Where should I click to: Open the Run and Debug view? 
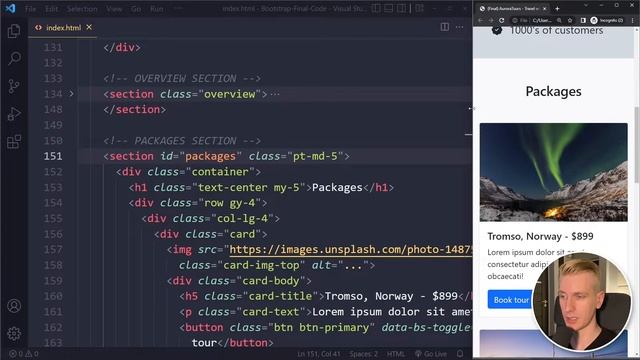click(x=14, y=114)
